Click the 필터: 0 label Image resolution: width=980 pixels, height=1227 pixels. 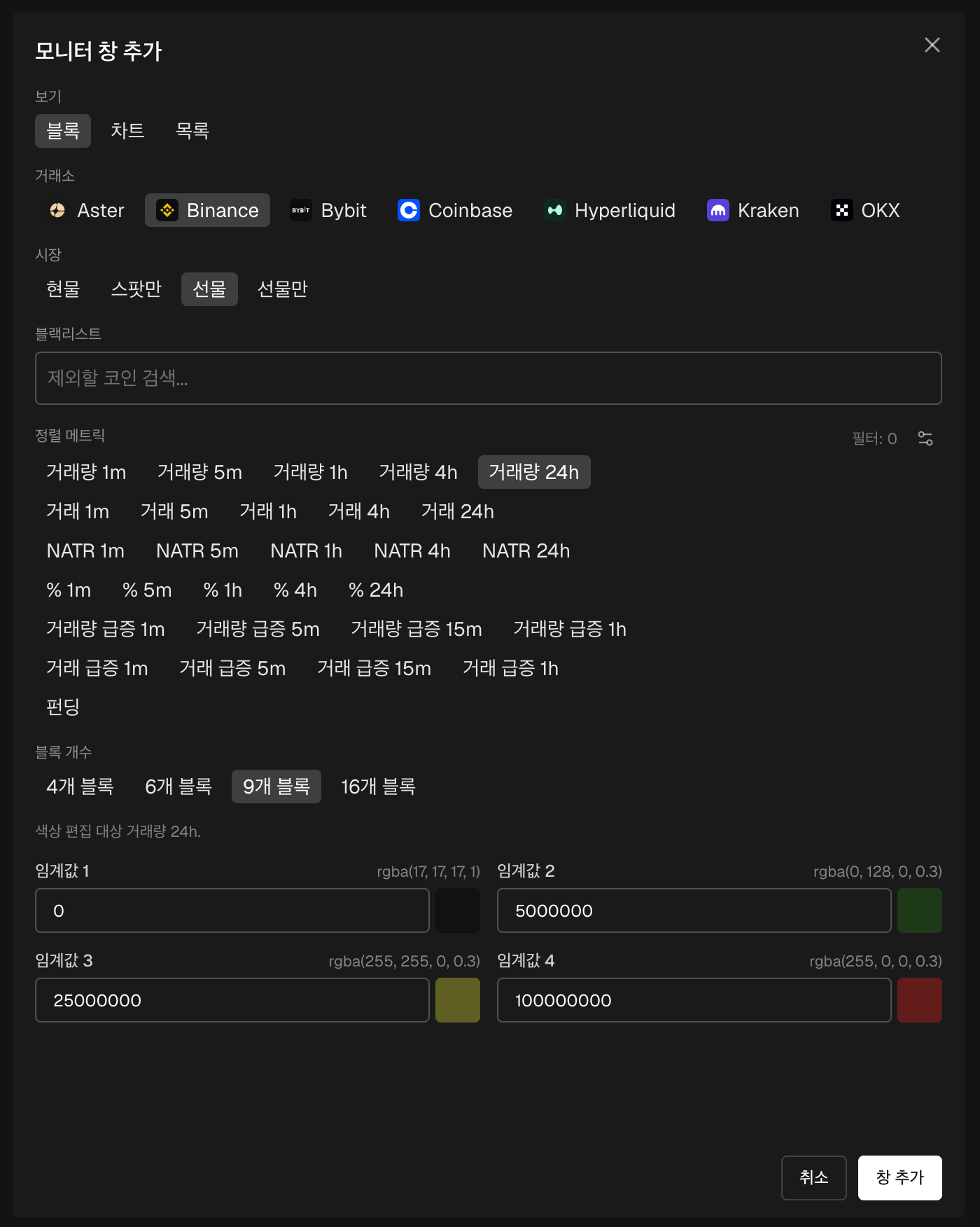(874, 438)
